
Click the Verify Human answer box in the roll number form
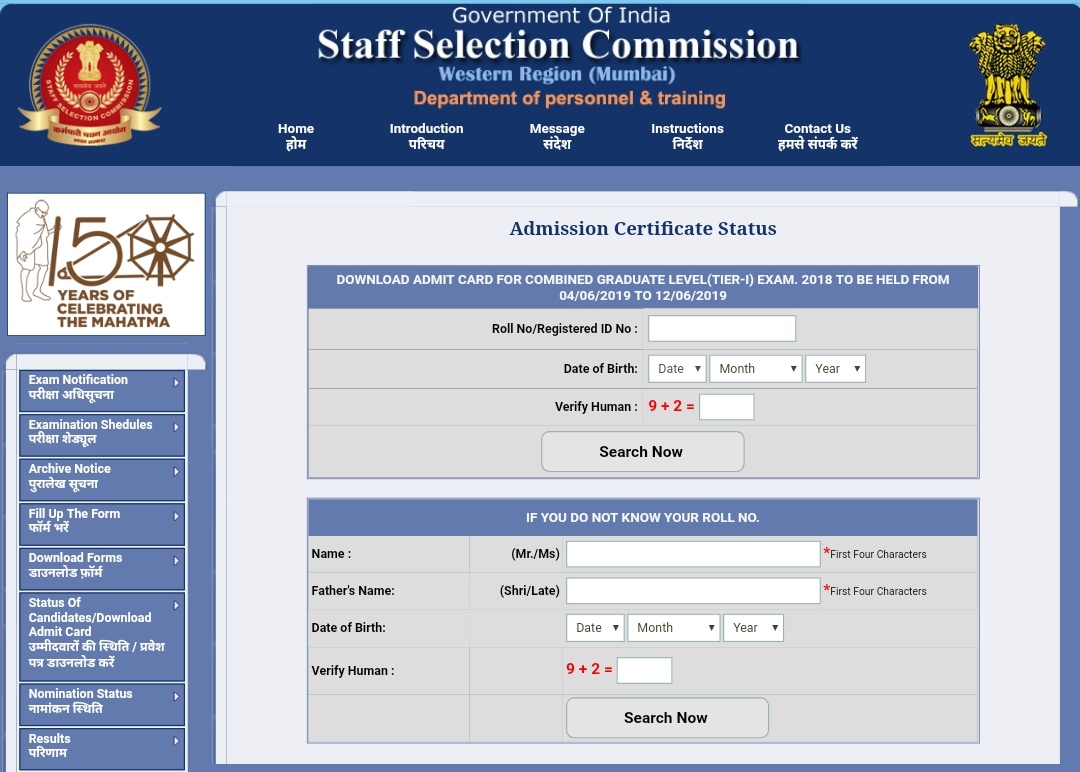click(727, 406)
